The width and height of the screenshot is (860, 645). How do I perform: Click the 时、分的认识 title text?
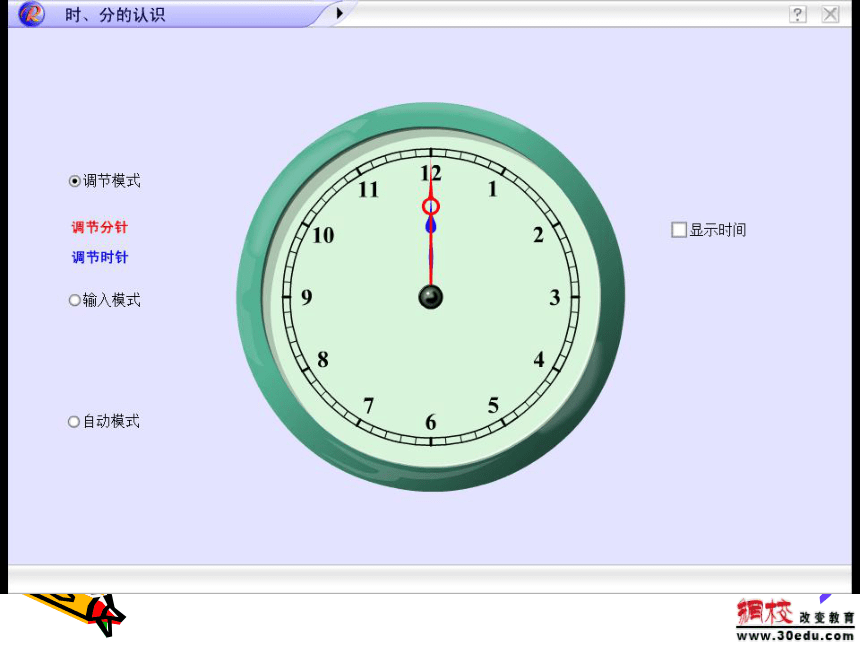[115, 14]
